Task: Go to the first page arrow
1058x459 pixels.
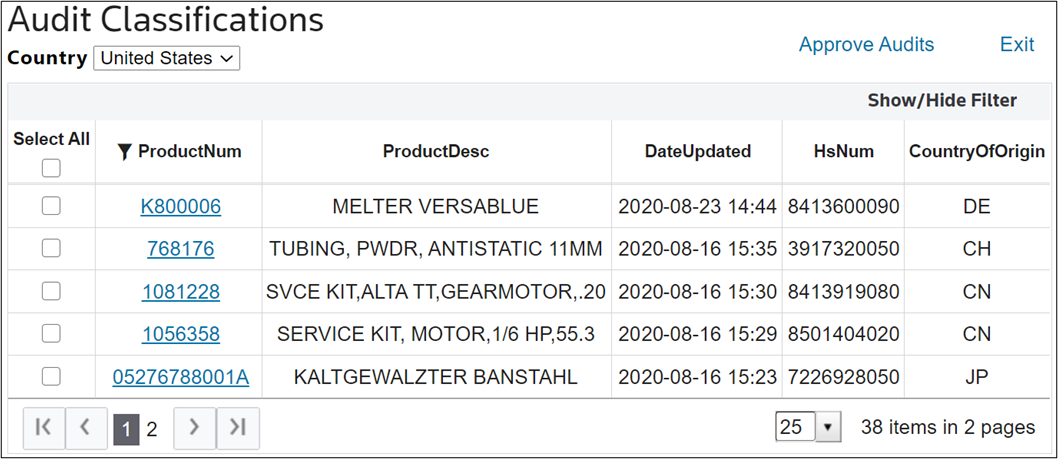Action: point(44,428)
